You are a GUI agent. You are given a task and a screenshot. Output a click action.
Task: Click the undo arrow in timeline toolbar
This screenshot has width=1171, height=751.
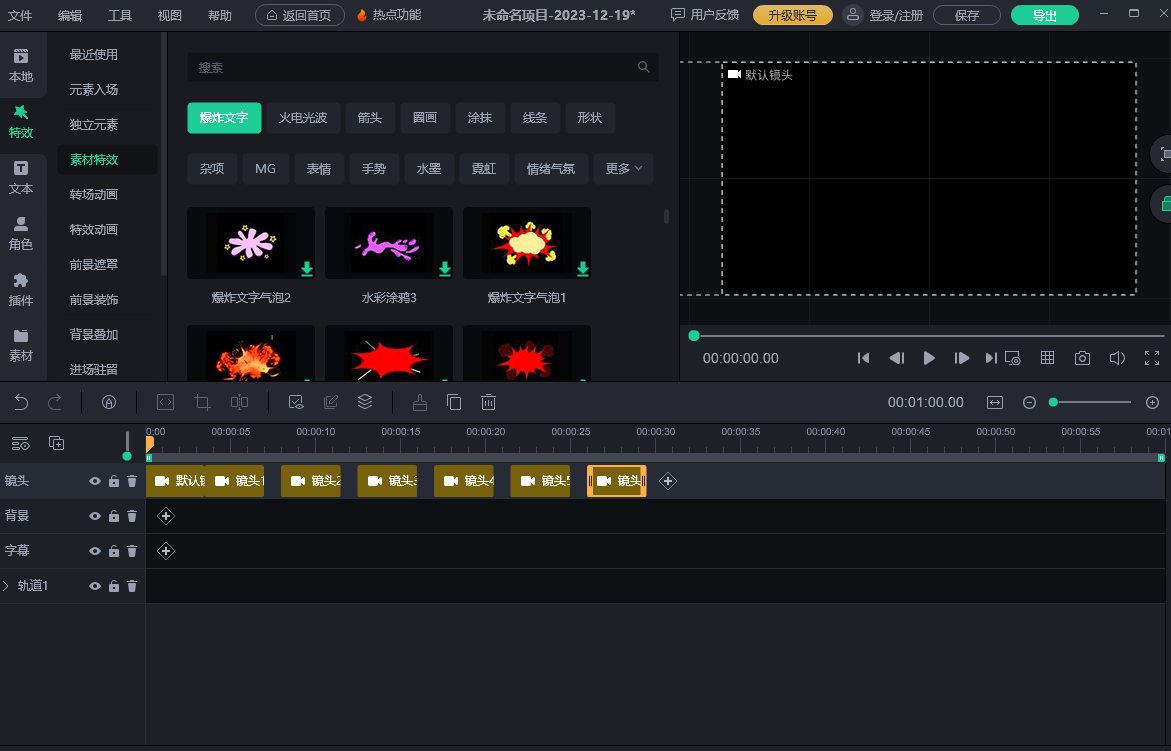[x=21, y=402]
